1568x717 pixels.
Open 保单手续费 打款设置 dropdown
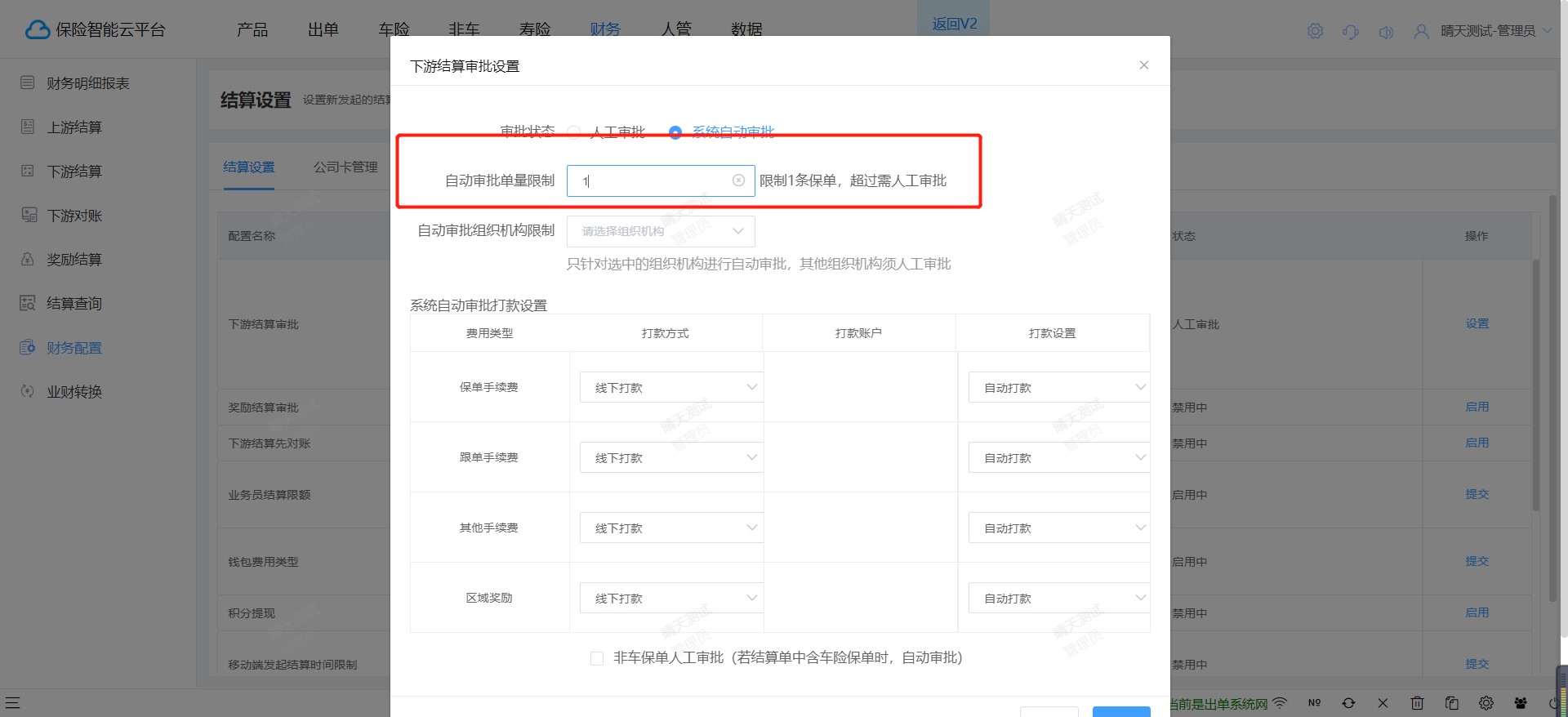pyautogui.click(x=1059, y=387)
